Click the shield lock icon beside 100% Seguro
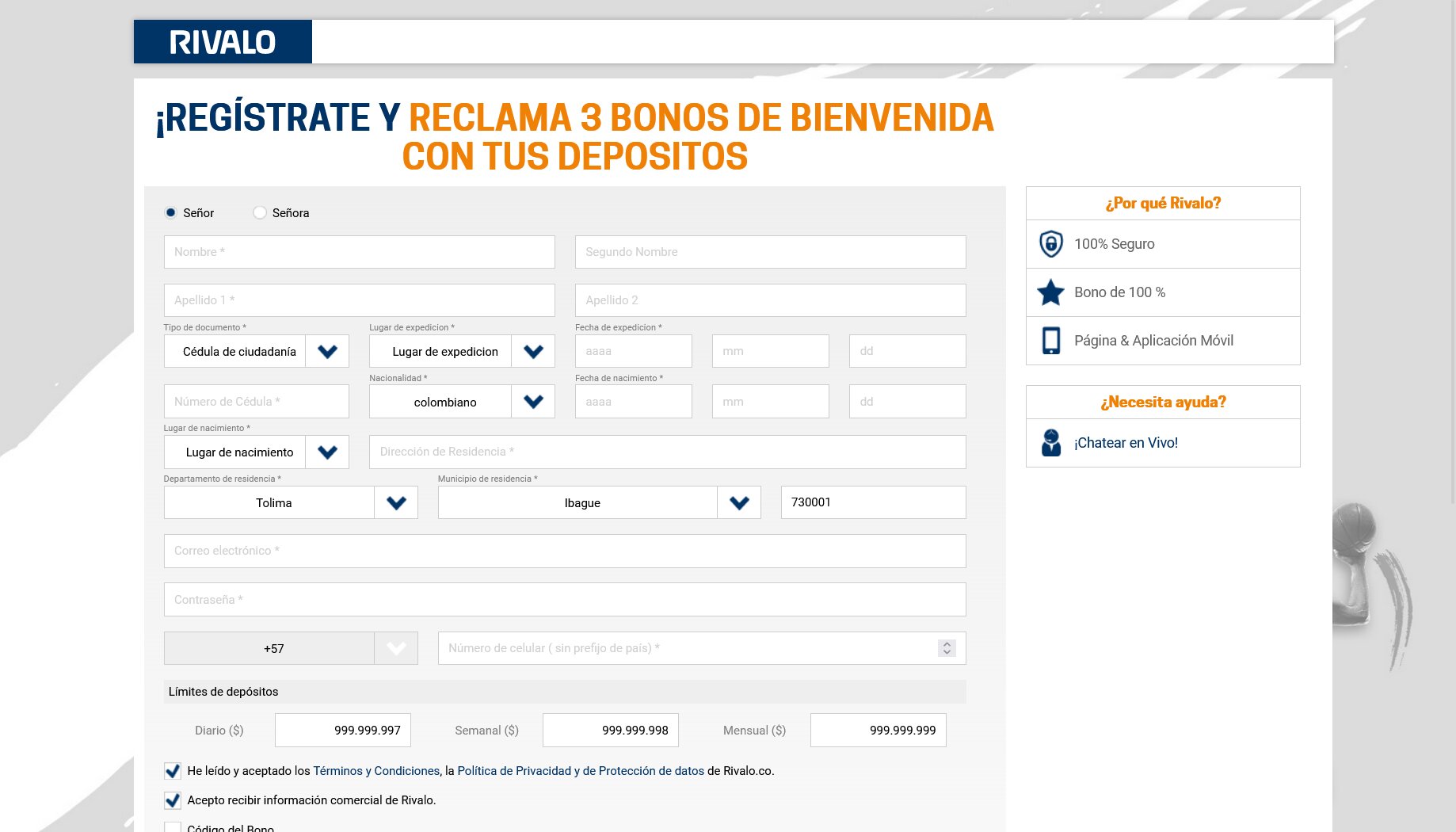This screenshot has height=832, width=1456. (x=1050, y=244)
